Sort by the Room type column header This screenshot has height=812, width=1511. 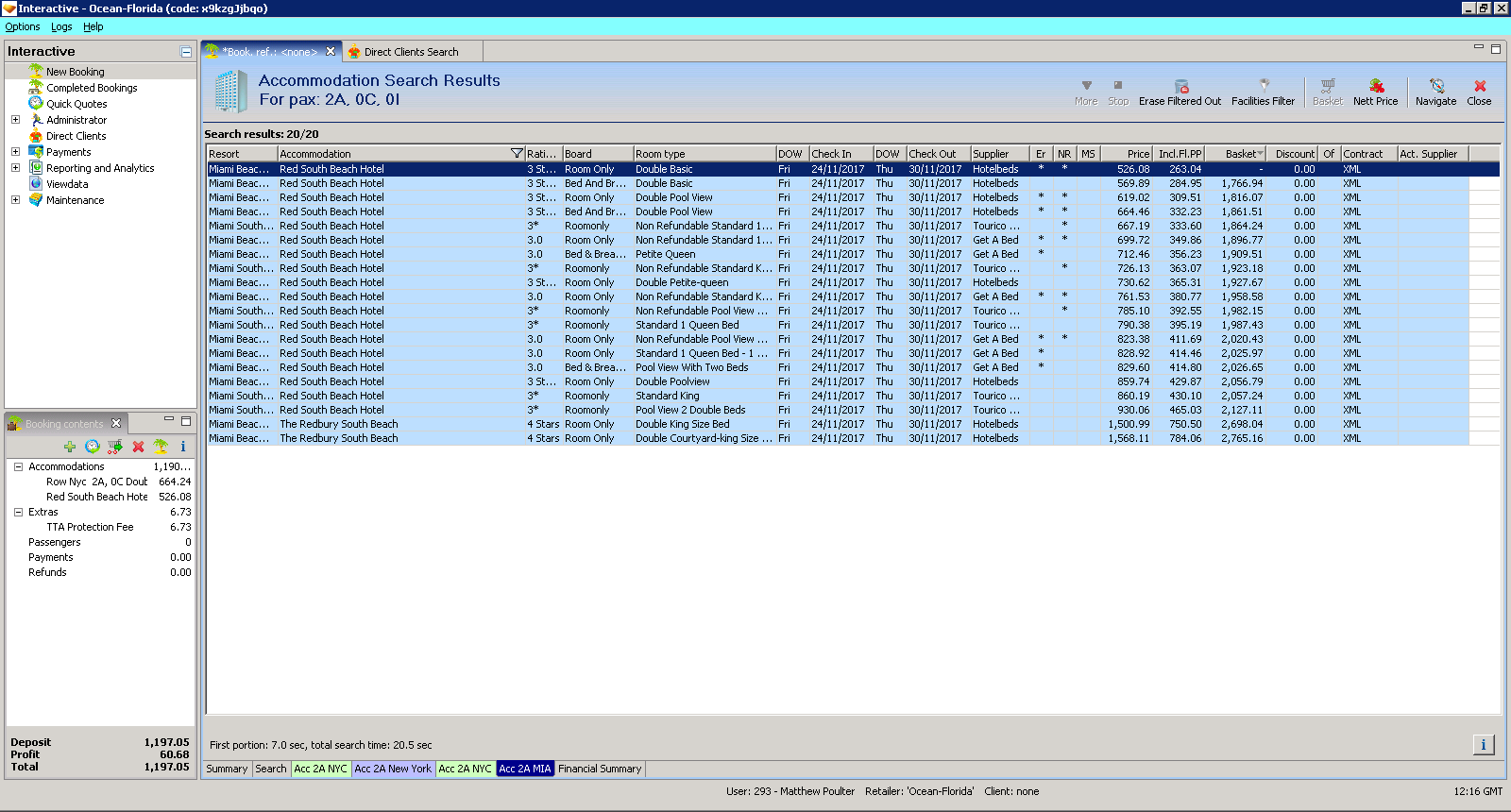(x=705, y=154)
